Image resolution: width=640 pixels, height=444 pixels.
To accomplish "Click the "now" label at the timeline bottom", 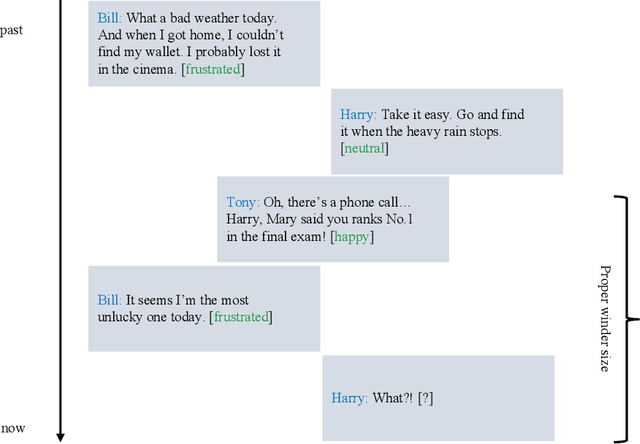I will [13, 428].
